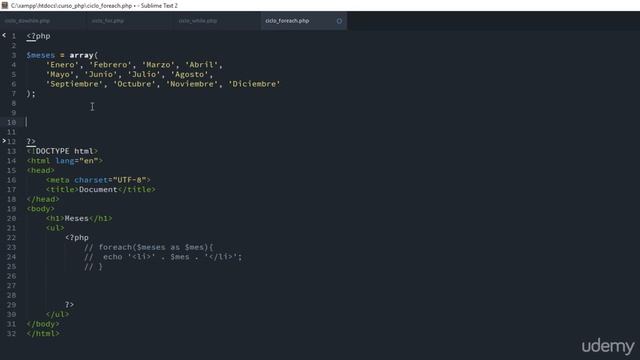Click the word Document in the title tag
640x360 pixels.
tap(98, 189)
